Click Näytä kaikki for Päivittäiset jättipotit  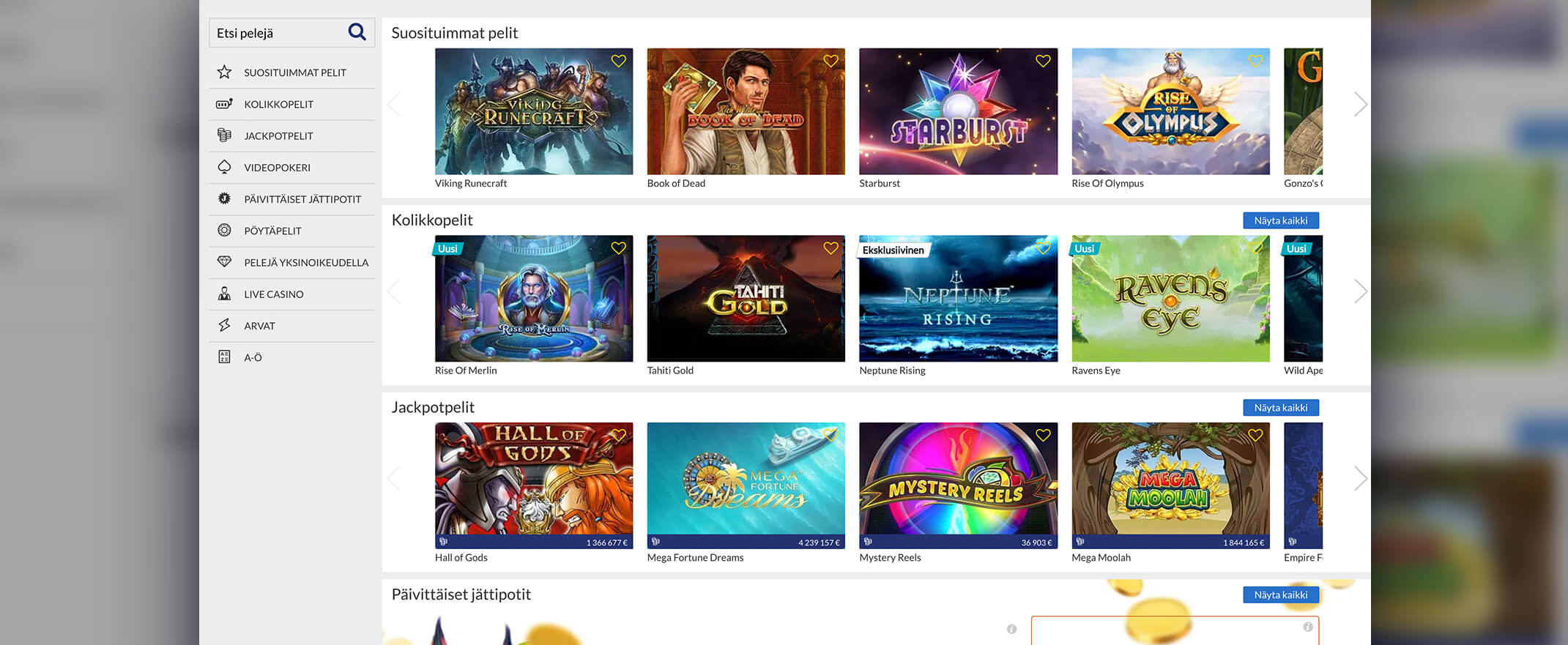click(1280, 594)
